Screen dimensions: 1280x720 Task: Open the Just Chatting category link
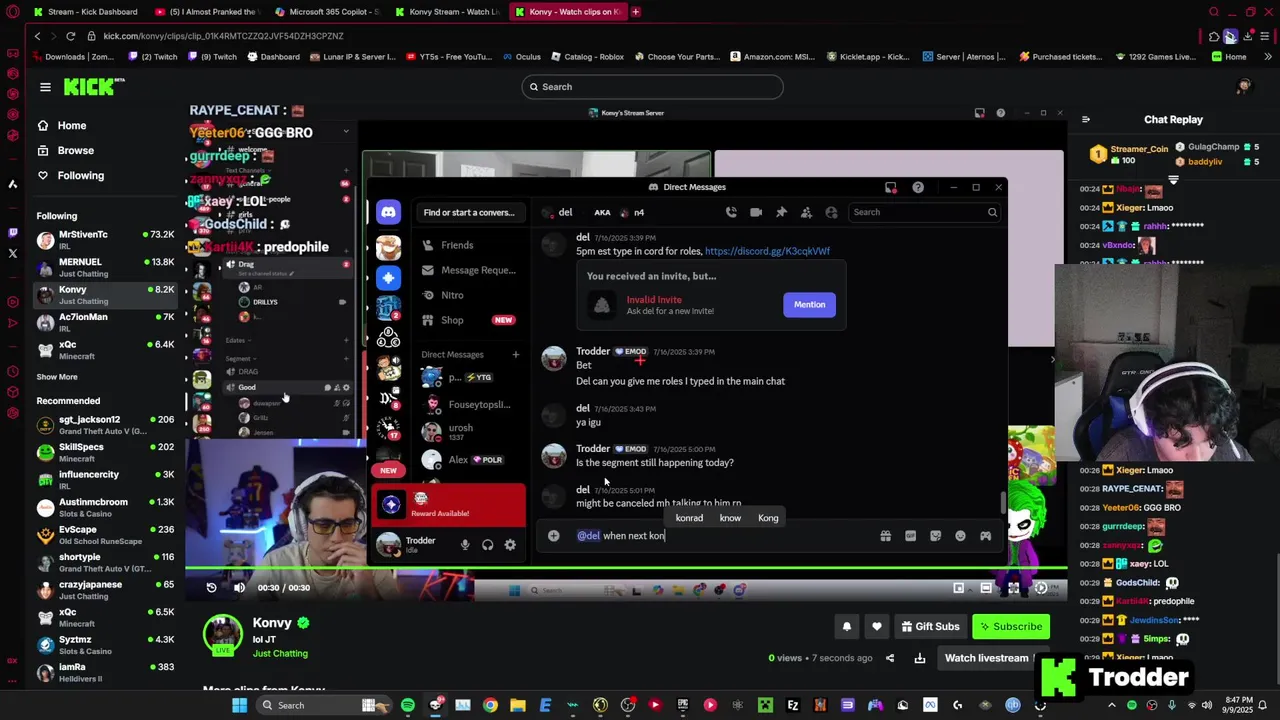coord(280,654)
